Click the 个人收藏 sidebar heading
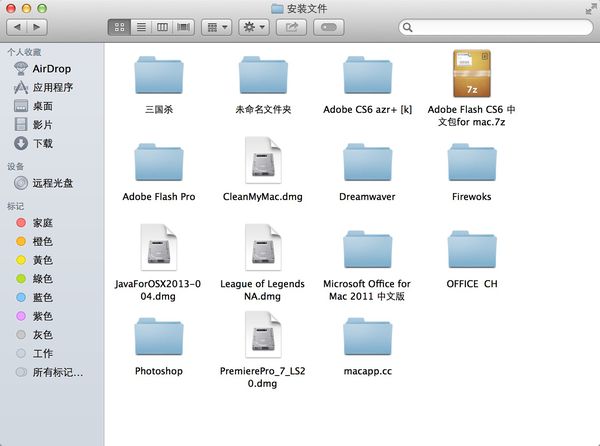600x446 pixels. pyautogui.click(x=24, y=52)
